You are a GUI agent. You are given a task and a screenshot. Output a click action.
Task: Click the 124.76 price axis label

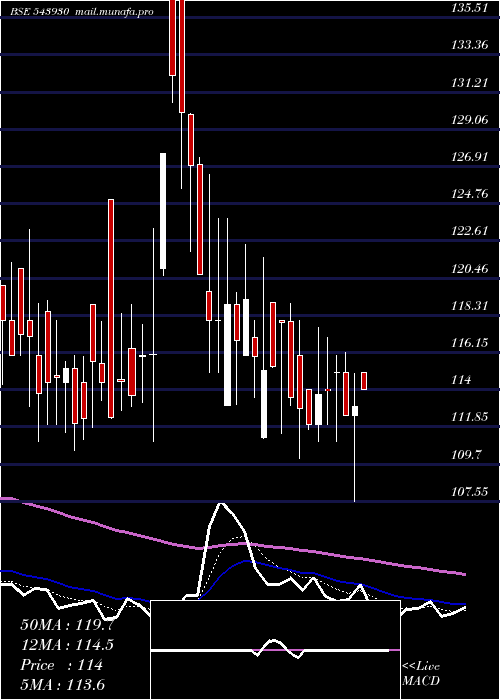click(x=469, y=194)
